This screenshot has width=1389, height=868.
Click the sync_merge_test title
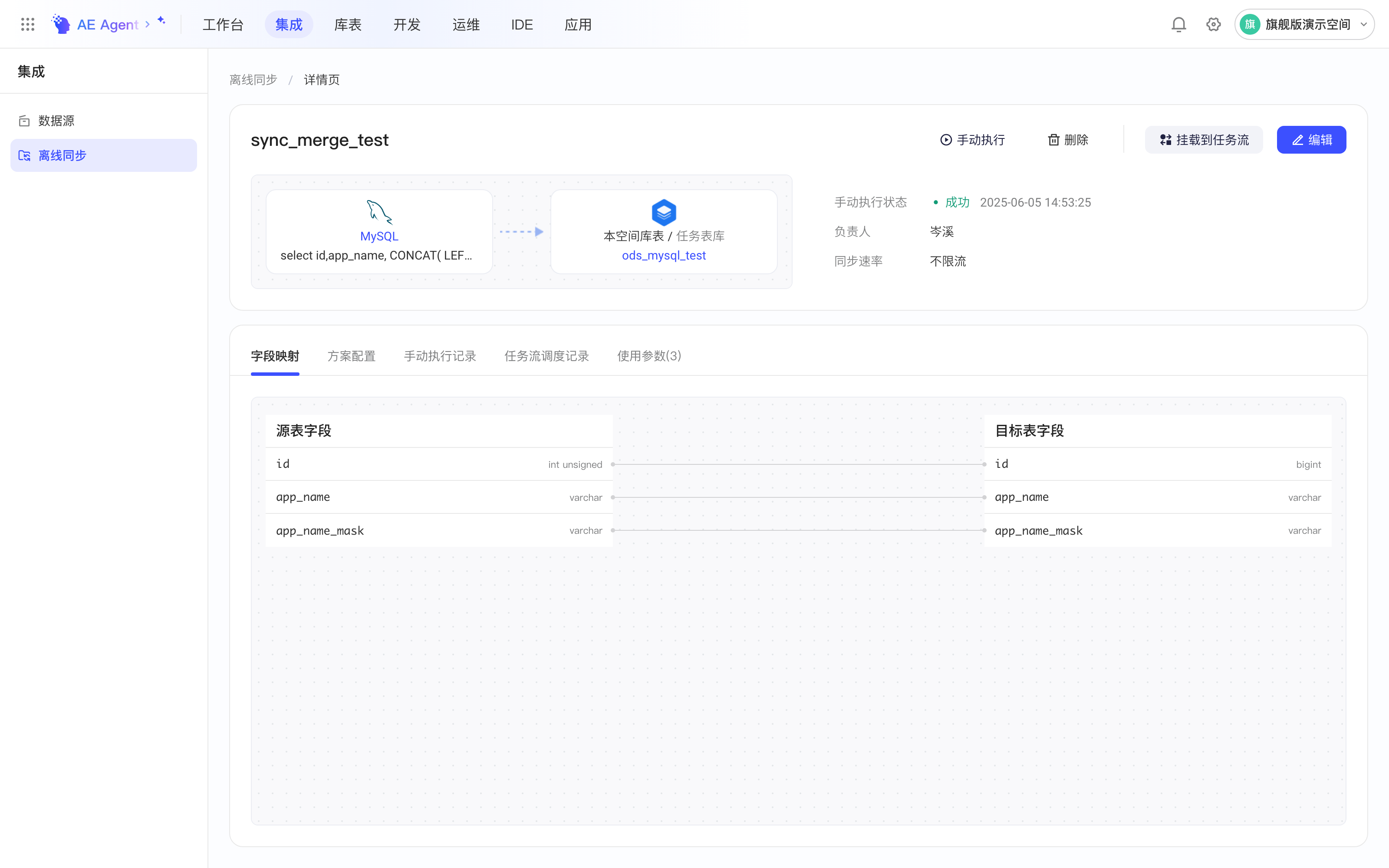point(320,139)
